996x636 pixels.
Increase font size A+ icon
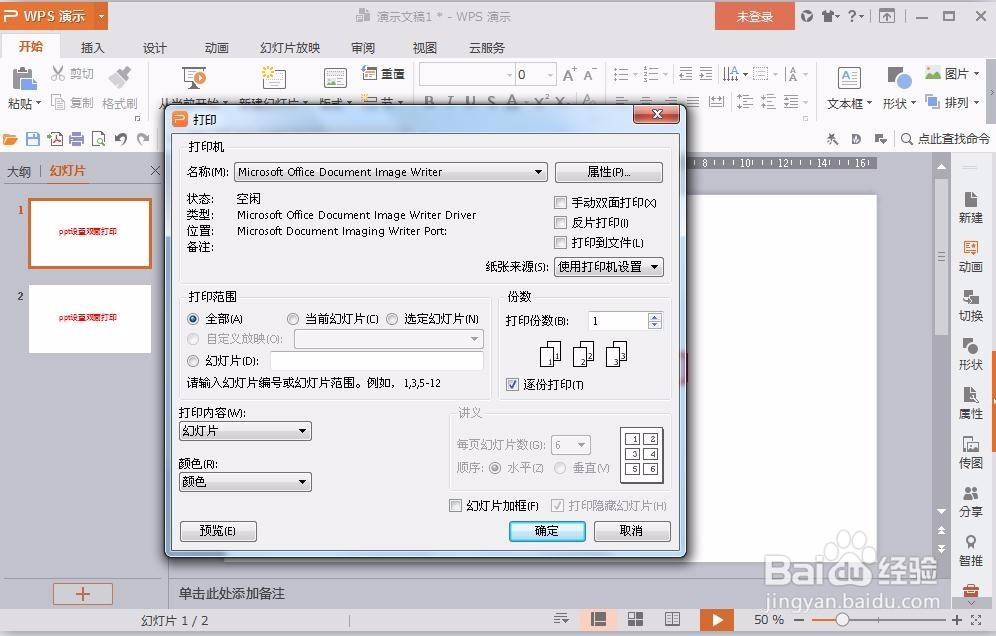click(570, 74)
